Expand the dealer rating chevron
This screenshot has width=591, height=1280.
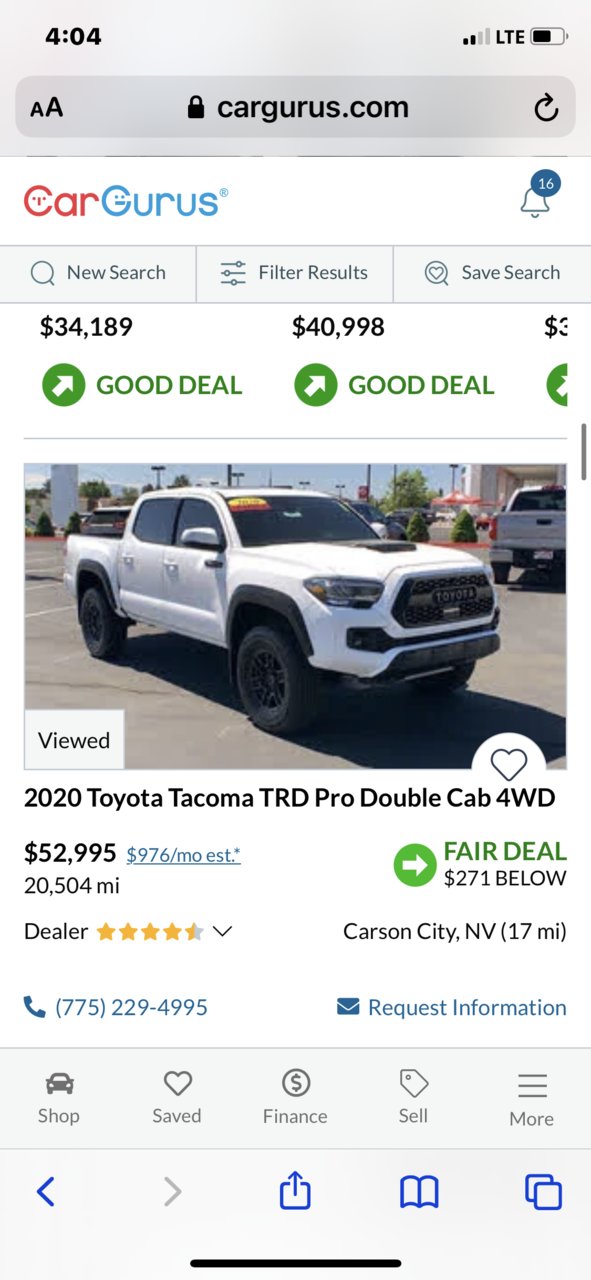coord(223,932)
